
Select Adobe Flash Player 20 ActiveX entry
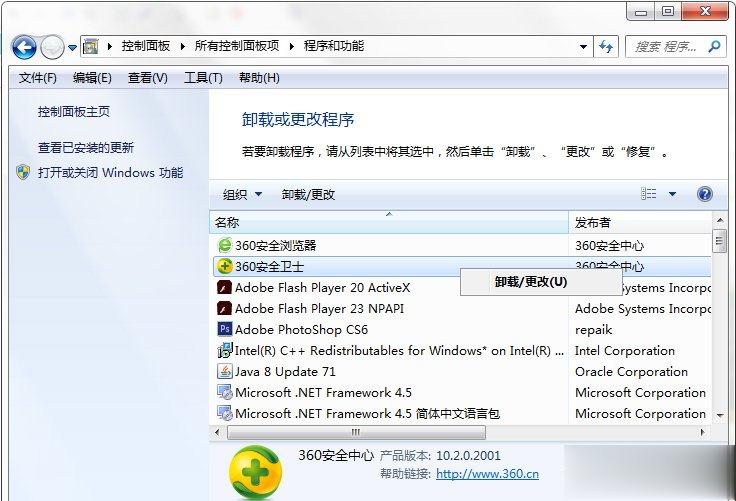click(322, 287)
